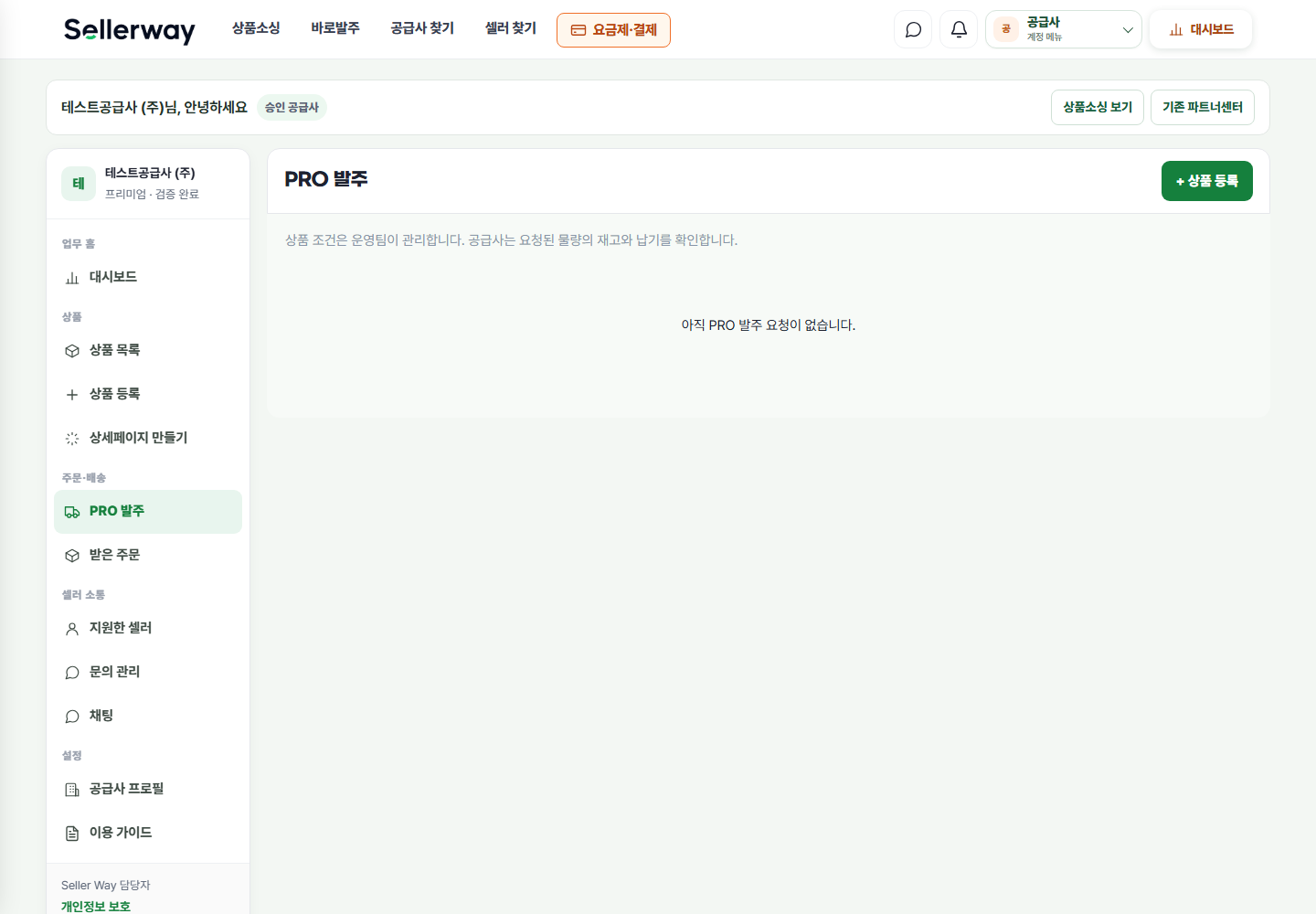Click the 승인 공급사 badge

[x=292, y=108]
